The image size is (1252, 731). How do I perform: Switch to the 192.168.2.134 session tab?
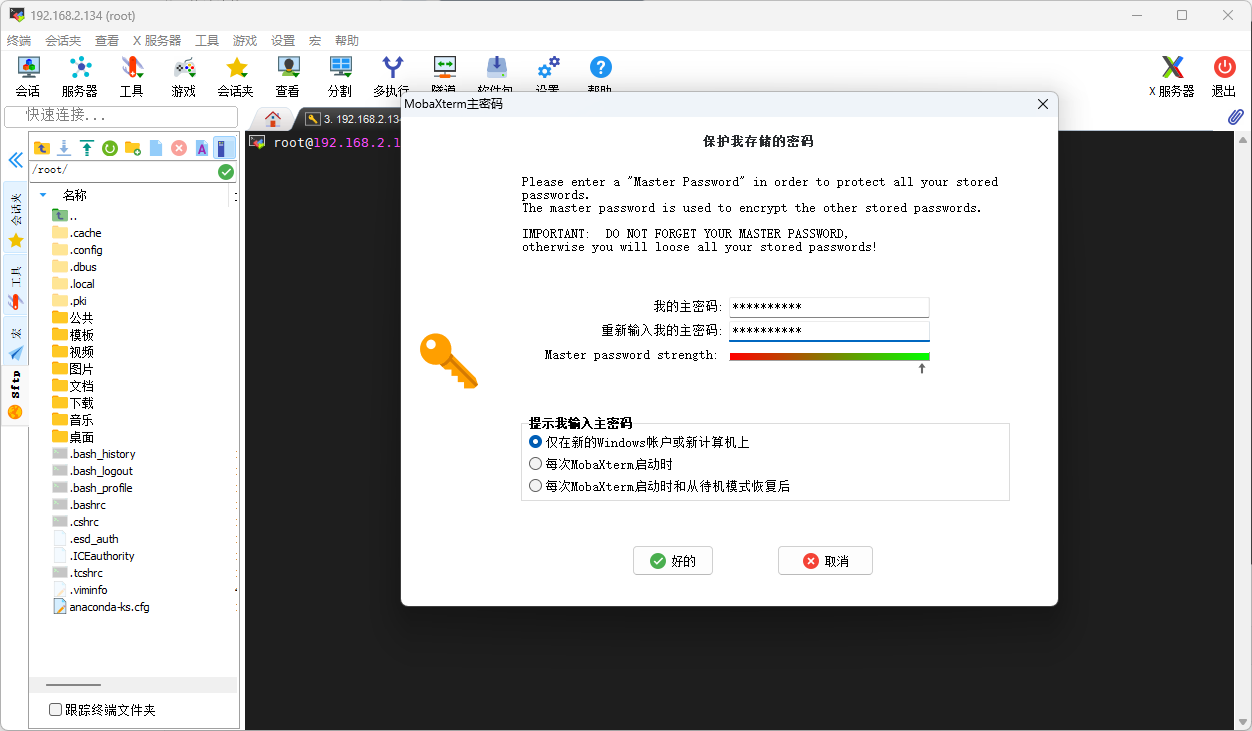click(x=352, y=119)
